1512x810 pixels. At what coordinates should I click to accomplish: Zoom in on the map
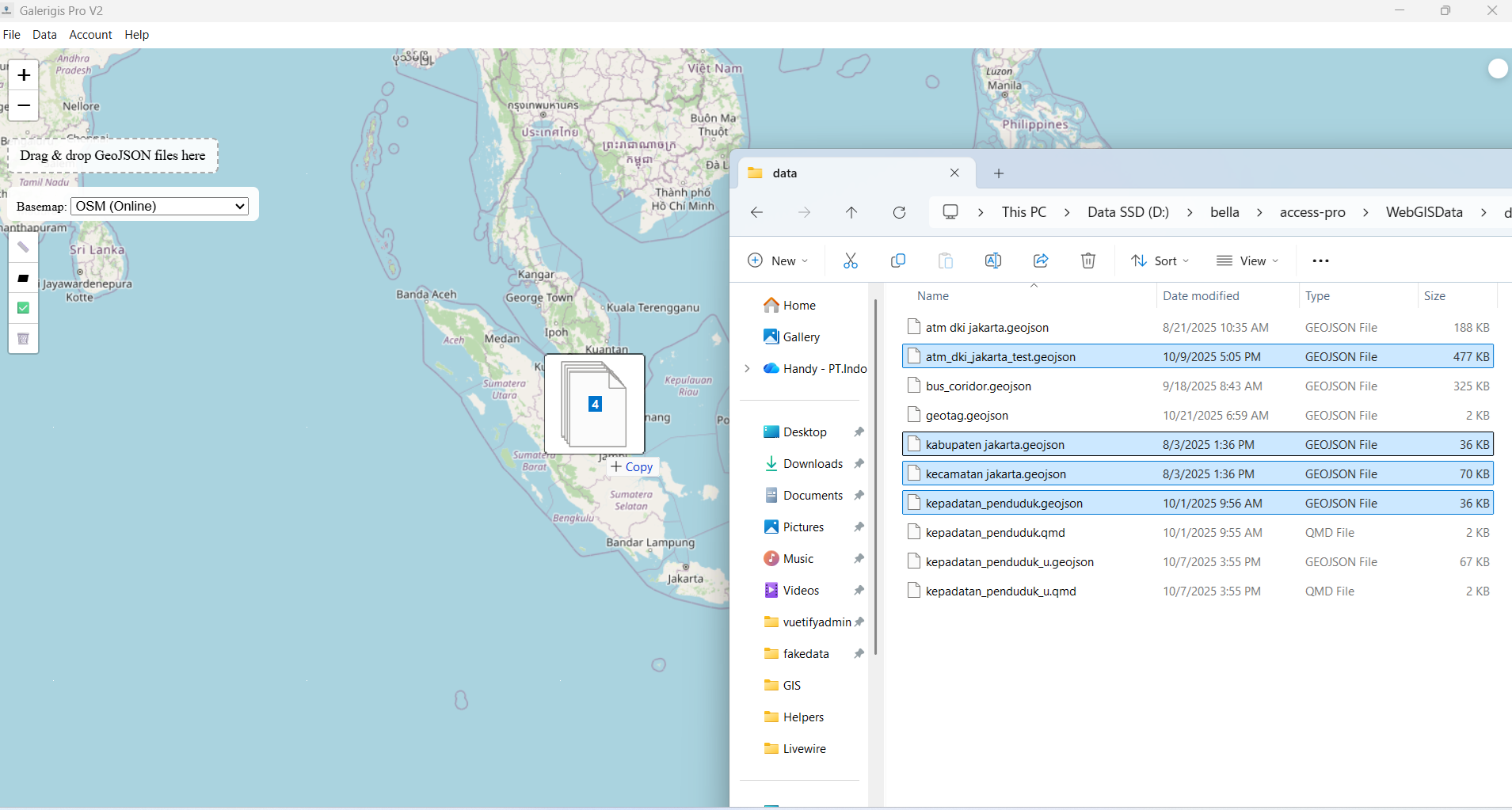click(x=24, y=75)
